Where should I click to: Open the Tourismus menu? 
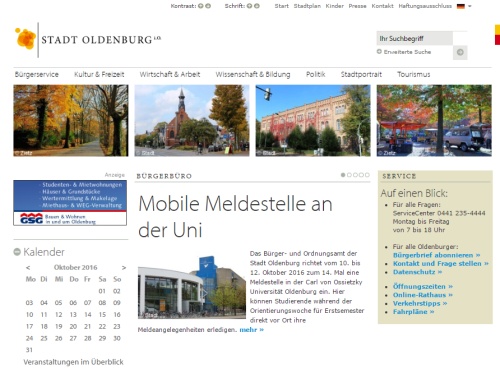click(x=413, y=74)
